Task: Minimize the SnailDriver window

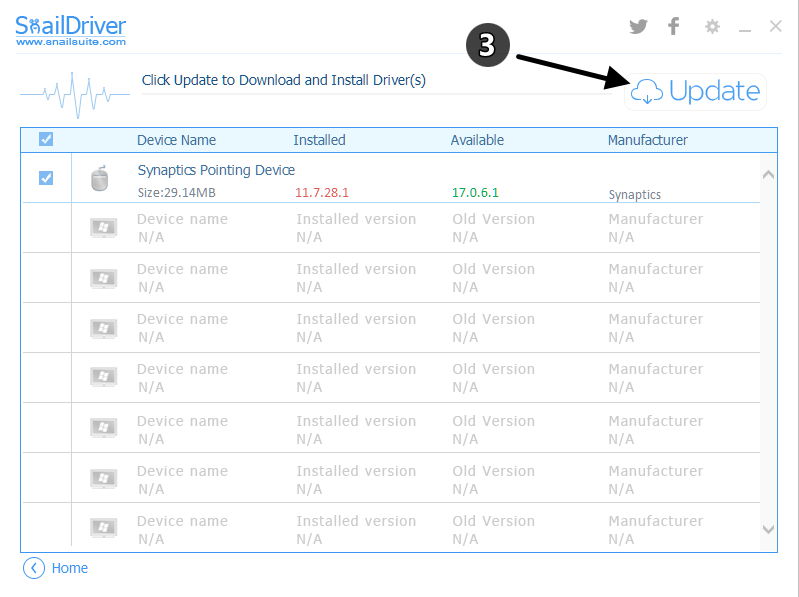Action: [745, 28]
